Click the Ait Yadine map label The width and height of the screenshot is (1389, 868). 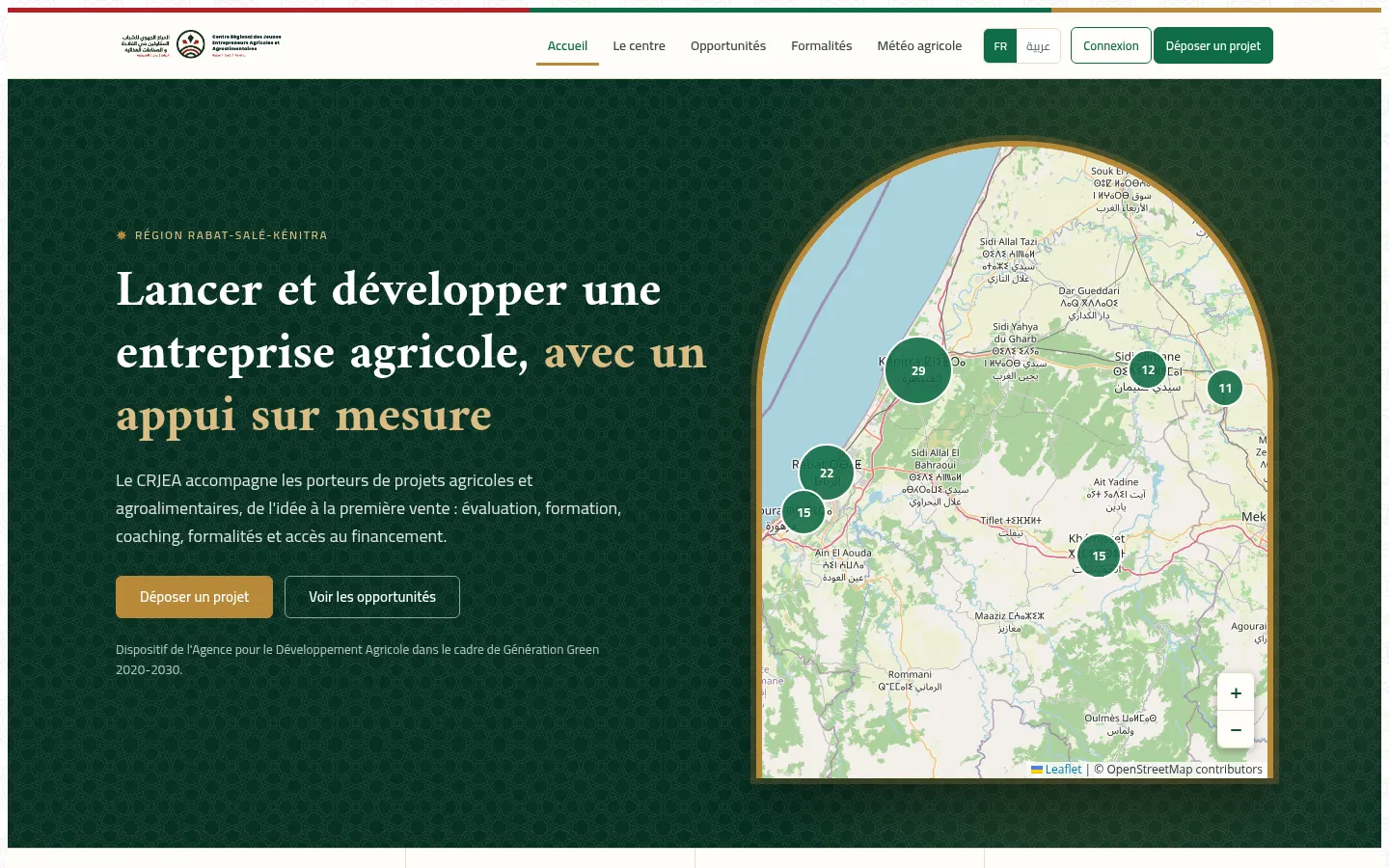(1116, 494)
